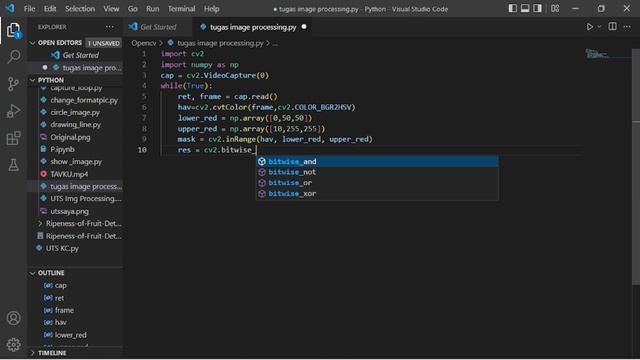Select bitwise_not suggestion
Viewport: 640px width, 360px height.
click(x=377, y=172)
